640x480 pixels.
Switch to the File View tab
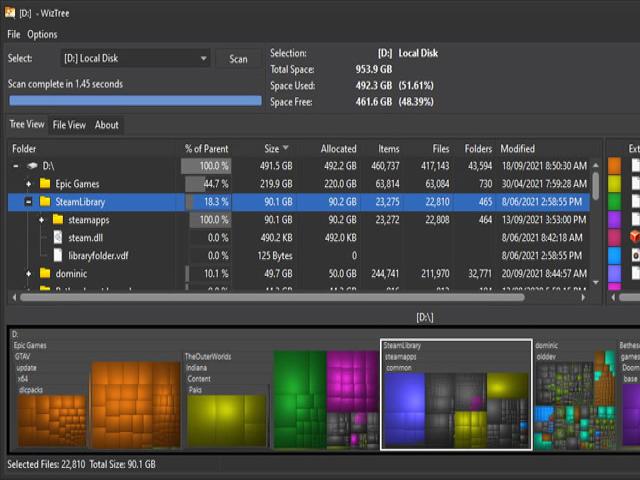pos(69,125)
